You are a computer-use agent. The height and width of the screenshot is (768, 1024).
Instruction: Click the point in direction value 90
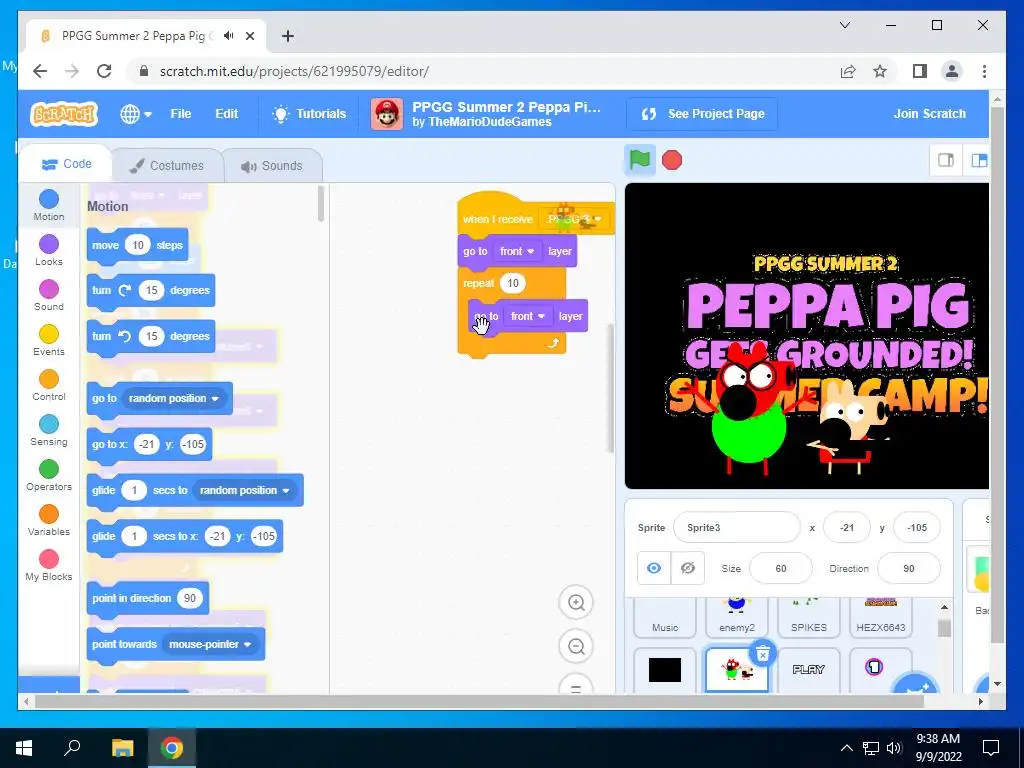click(190, 598)
